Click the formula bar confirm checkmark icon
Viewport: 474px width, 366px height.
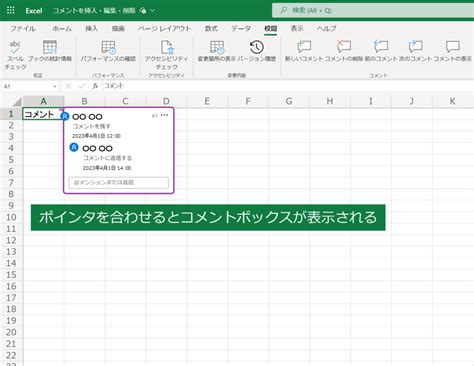coord(82,86)
